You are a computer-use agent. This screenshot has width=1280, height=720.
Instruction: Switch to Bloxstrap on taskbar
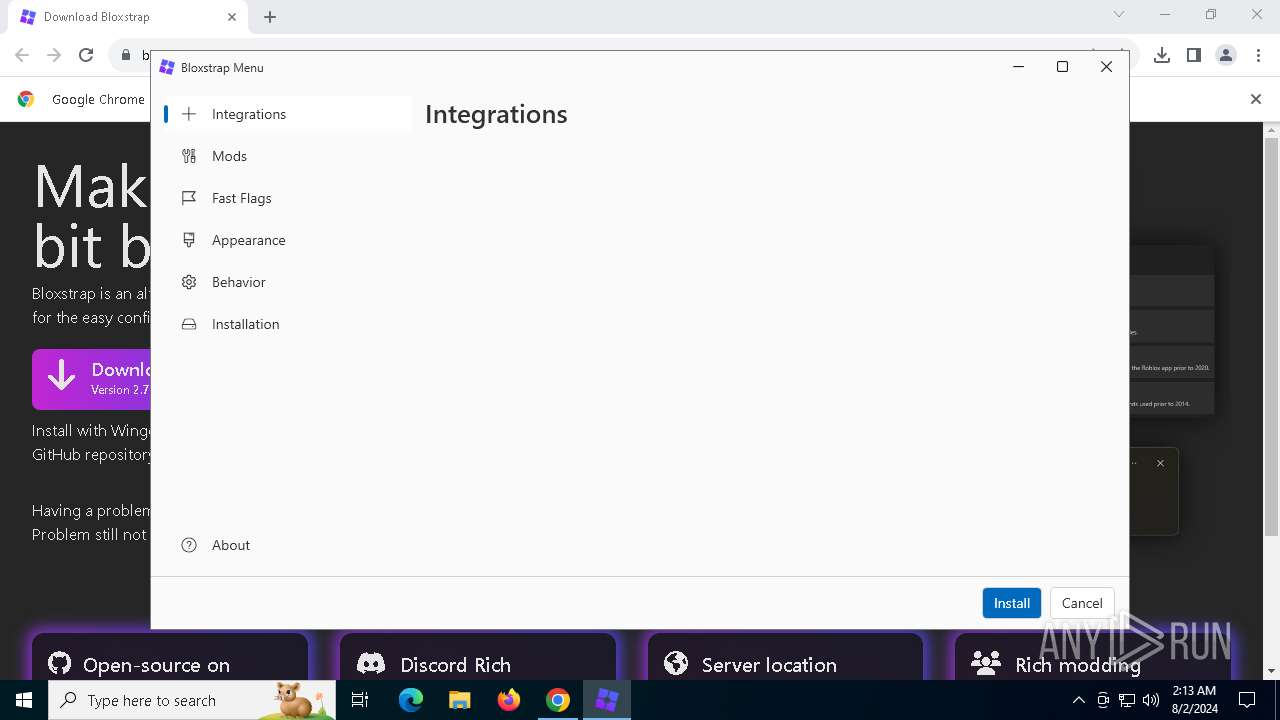click(607, 700)
